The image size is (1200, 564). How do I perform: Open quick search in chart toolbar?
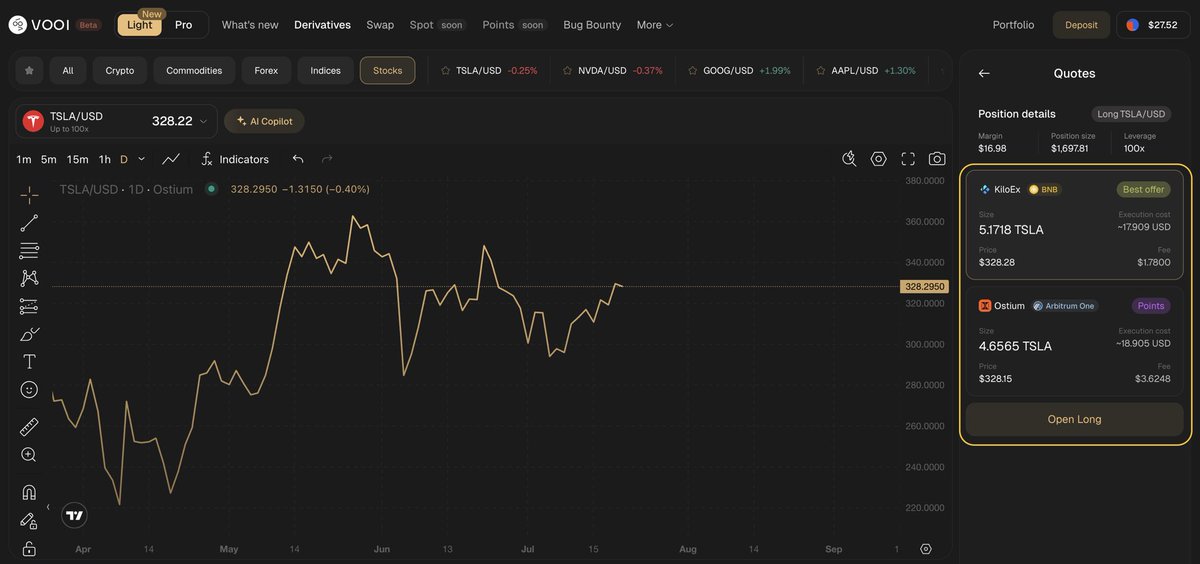tap(849, 159)
